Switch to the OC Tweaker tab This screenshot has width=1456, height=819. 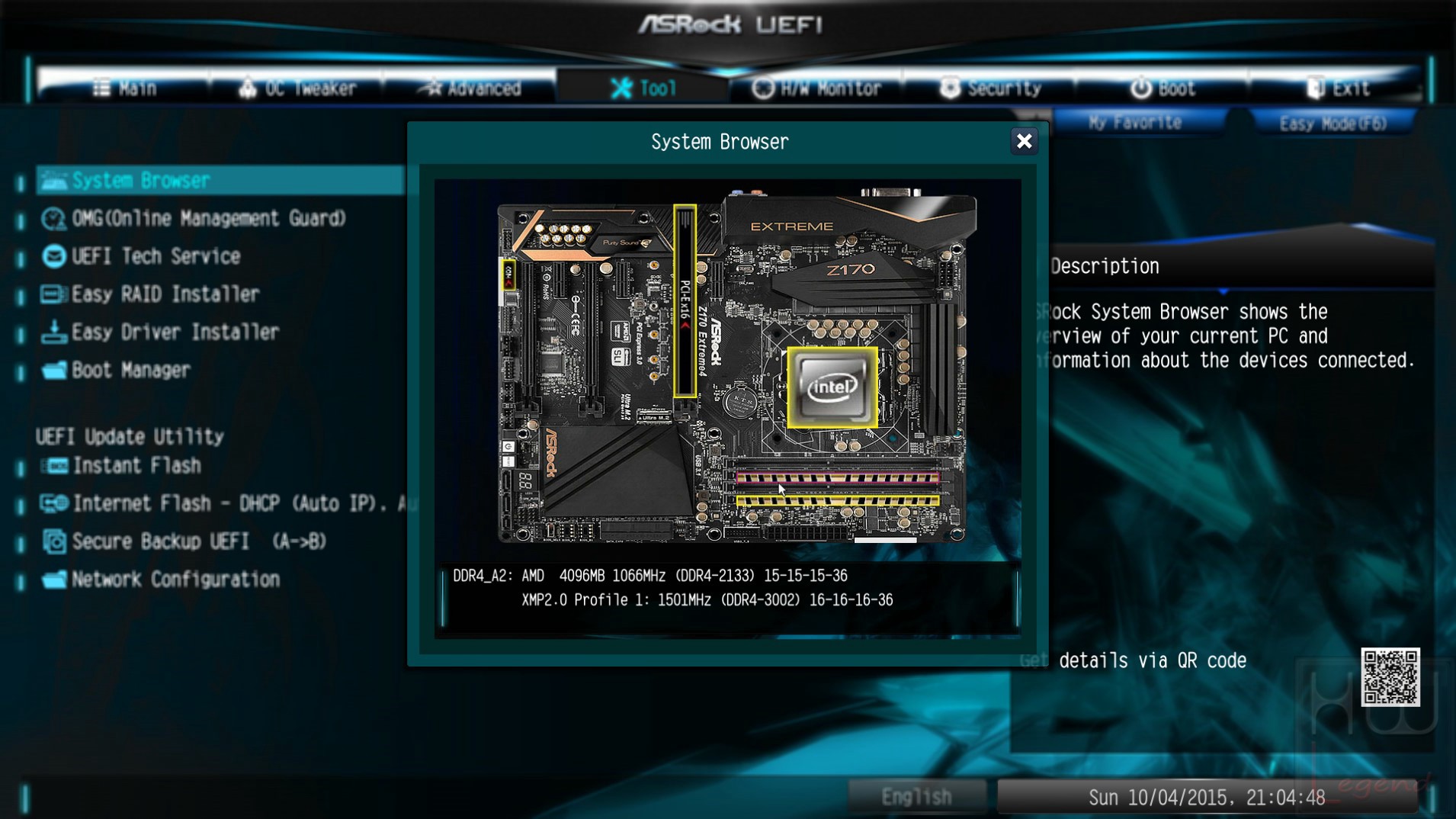(x=297, y=88)
